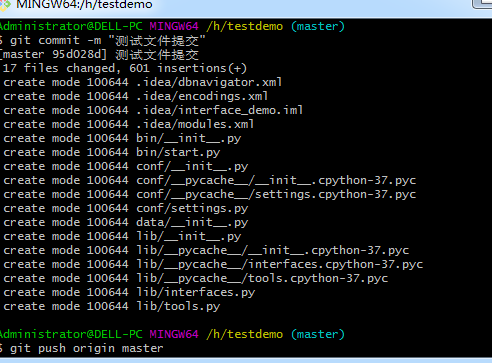Viewport: 492px width, 363px height.
Task: Click the .idea/dbnavigator.xml line
Action: tap(143, 83)
